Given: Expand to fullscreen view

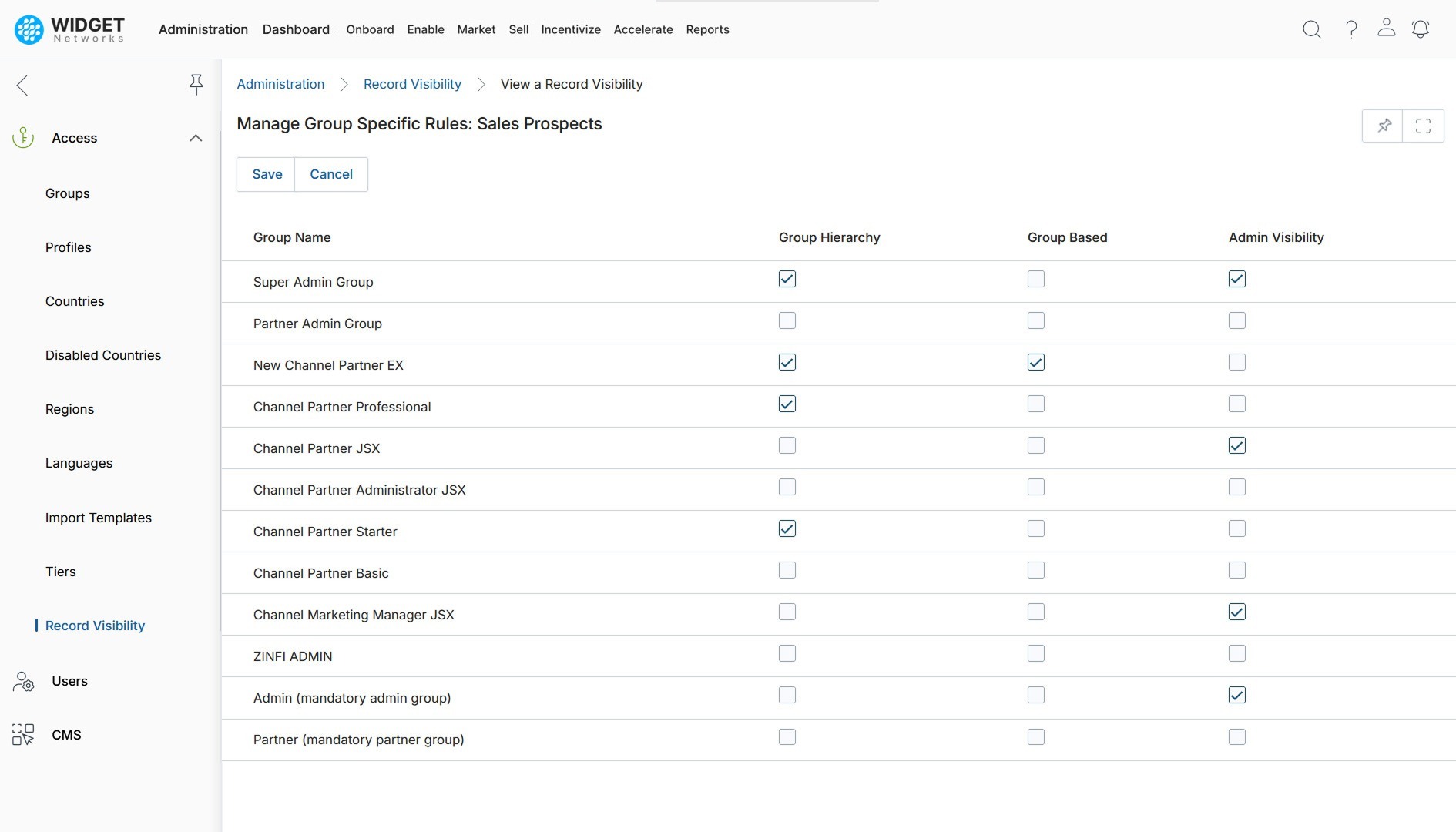Looking at the screenshot, I should click(x=1424, y=126).
